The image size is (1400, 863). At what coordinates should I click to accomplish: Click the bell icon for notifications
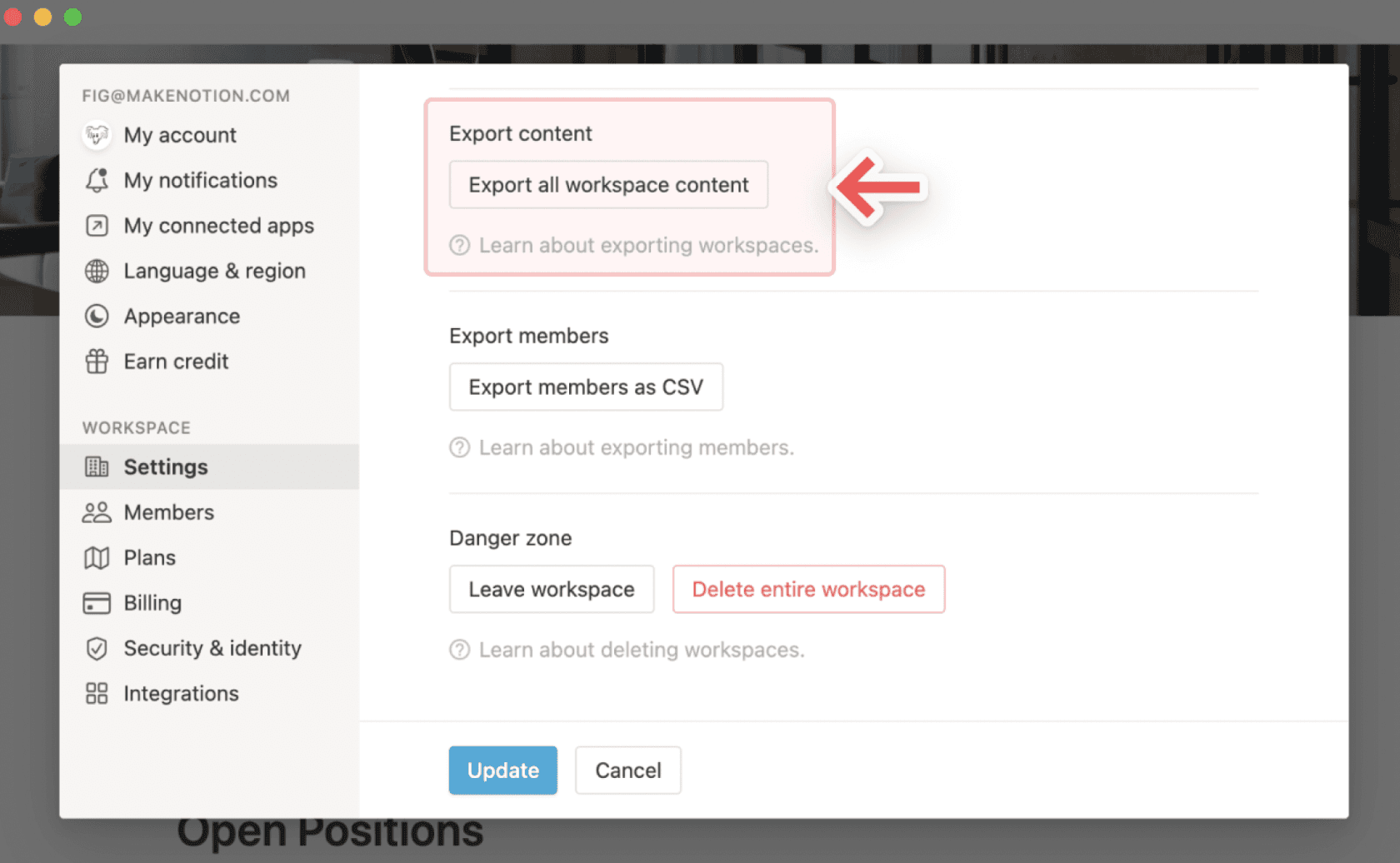coord(97,180)
